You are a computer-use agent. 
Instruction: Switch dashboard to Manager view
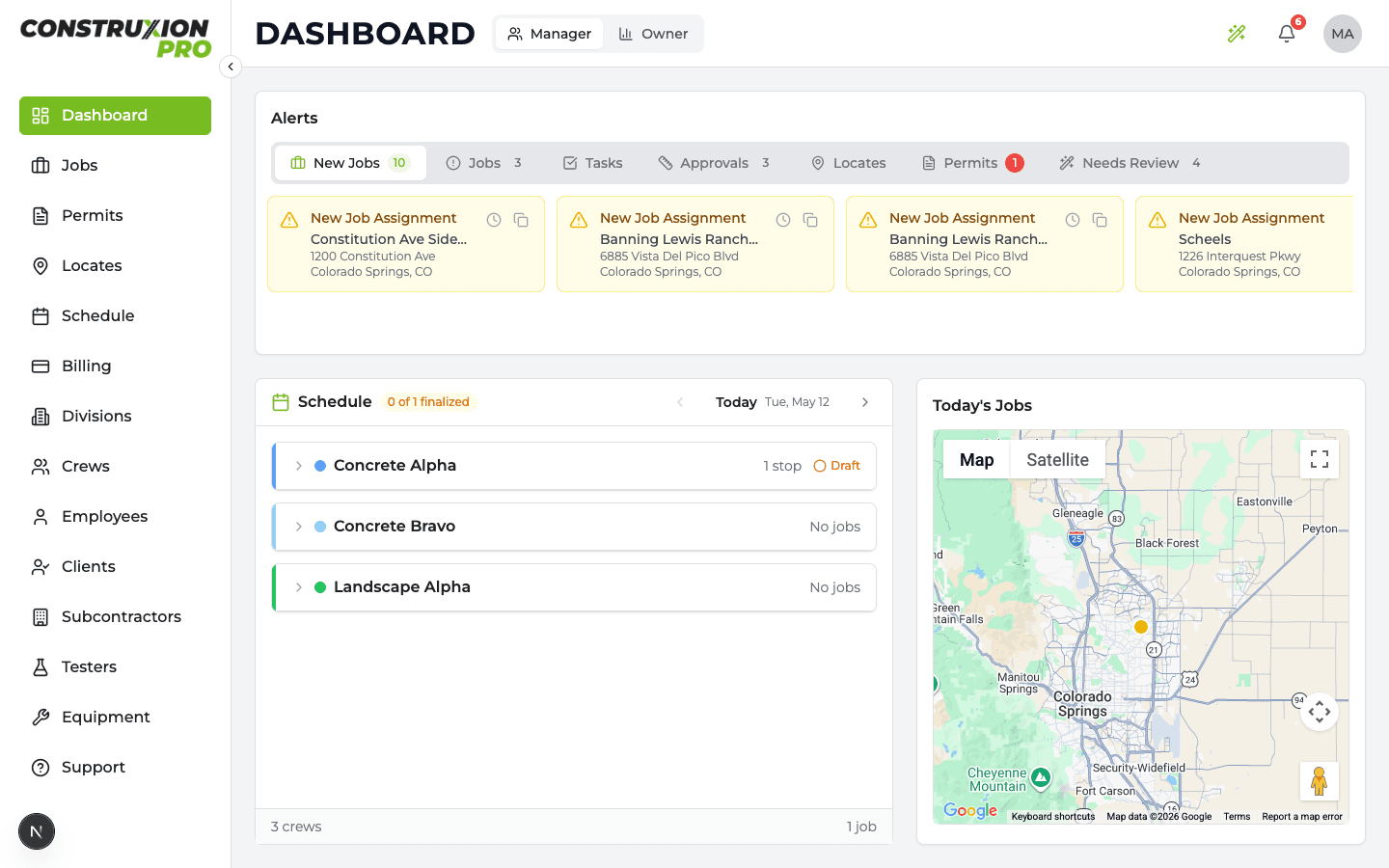click(x=550, y=34)
